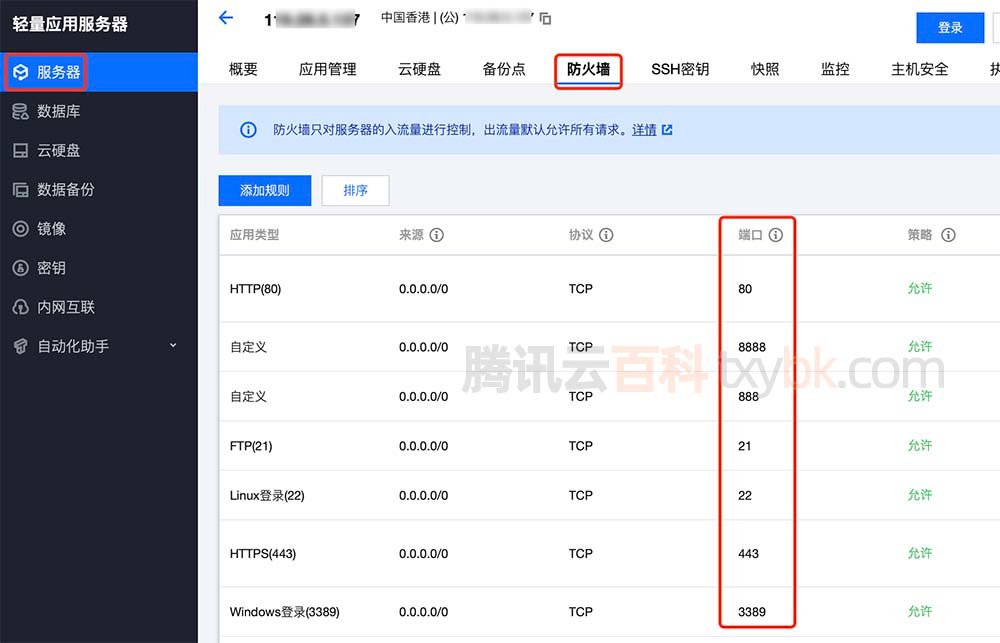Viewport: 1000px width, 643px height.
Task: Select the 防火墙 tab
Action: tap(588, 69)
